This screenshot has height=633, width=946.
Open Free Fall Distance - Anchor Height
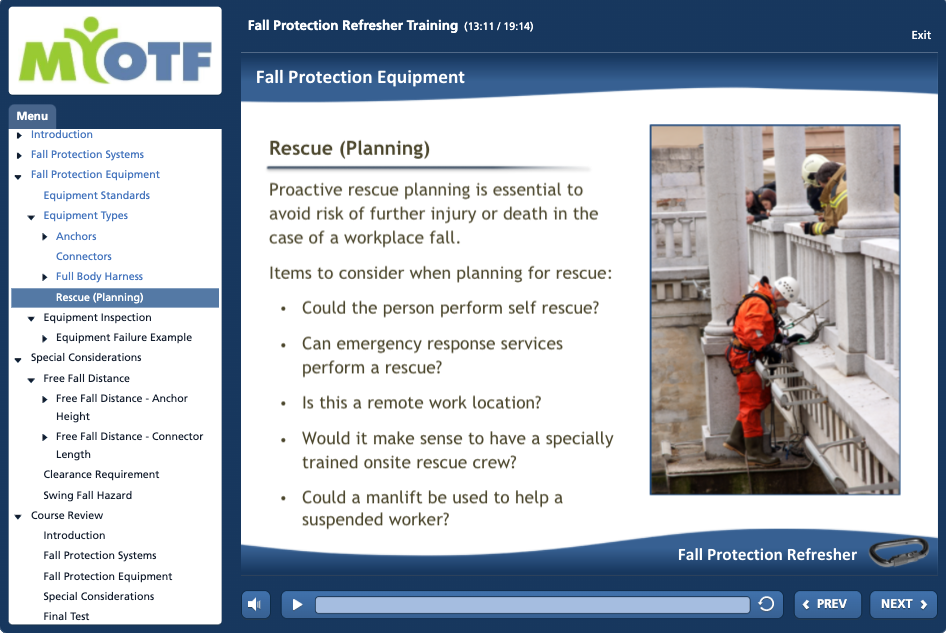[x=122, y=407]
